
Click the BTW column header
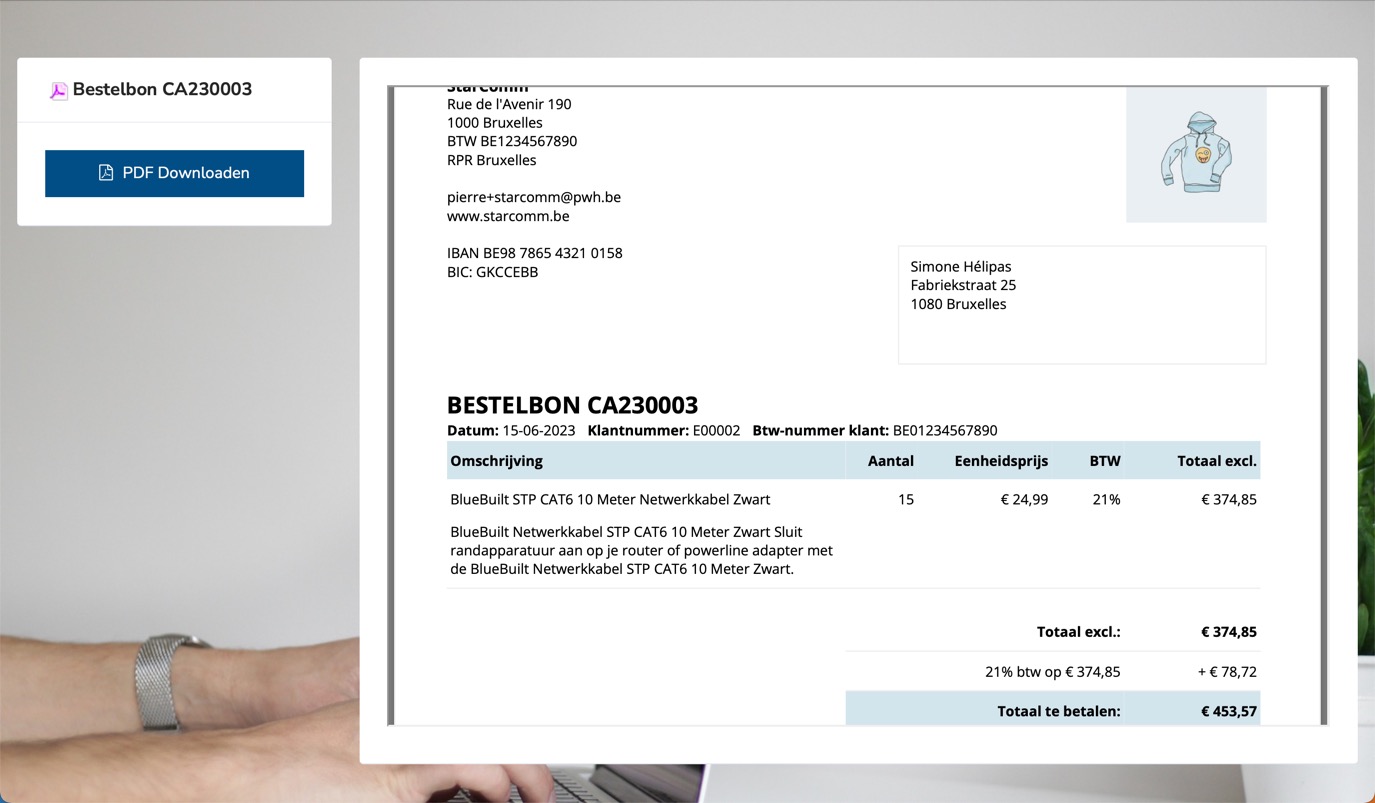pos(1105,461)
